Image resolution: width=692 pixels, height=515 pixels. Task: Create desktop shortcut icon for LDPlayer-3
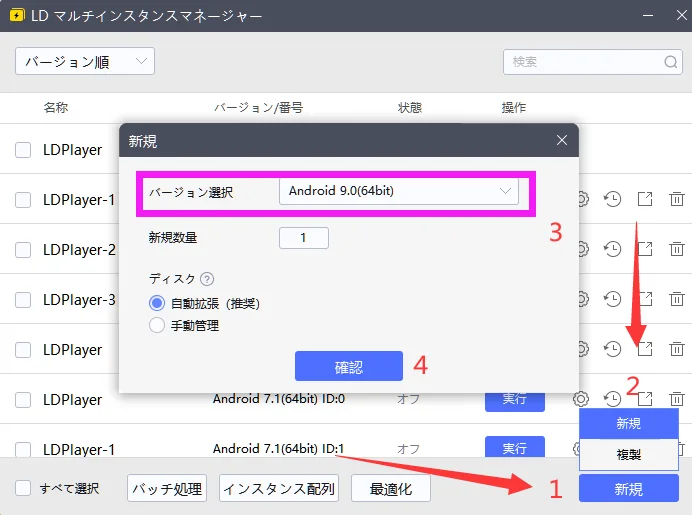tap(646, 299)
